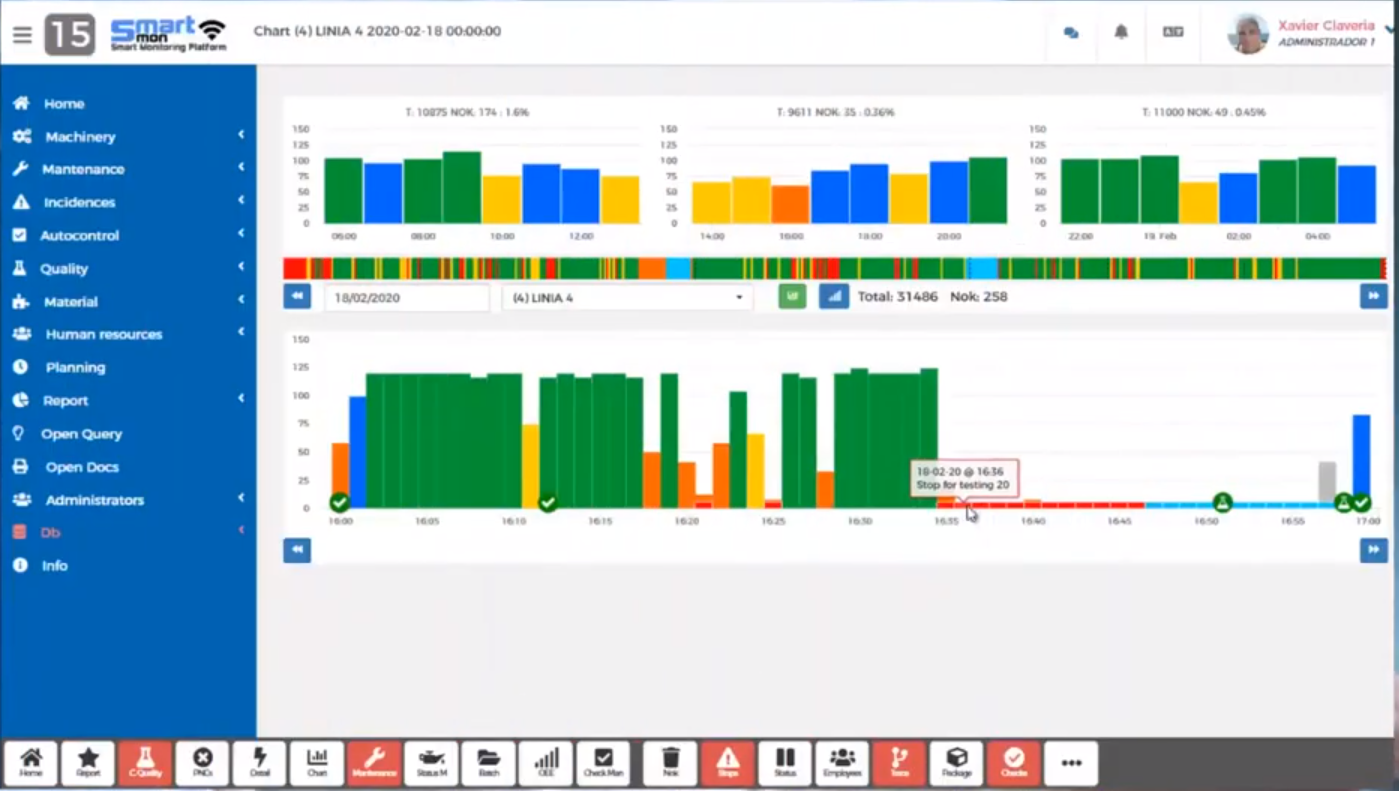Image resolution: width=1399 pixels, height=791 pixels.
Task: Open the Maintenance wrench icon in bottom toolbar
Action: [374, 763]
